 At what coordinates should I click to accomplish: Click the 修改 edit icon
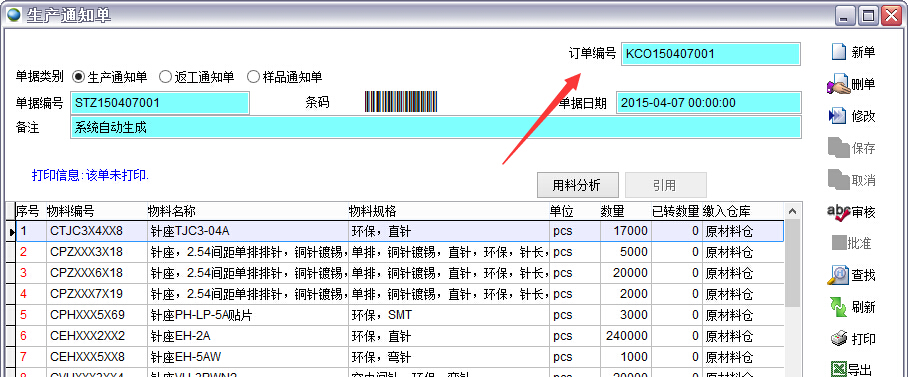pyautogui.click(x=838, y=116)
